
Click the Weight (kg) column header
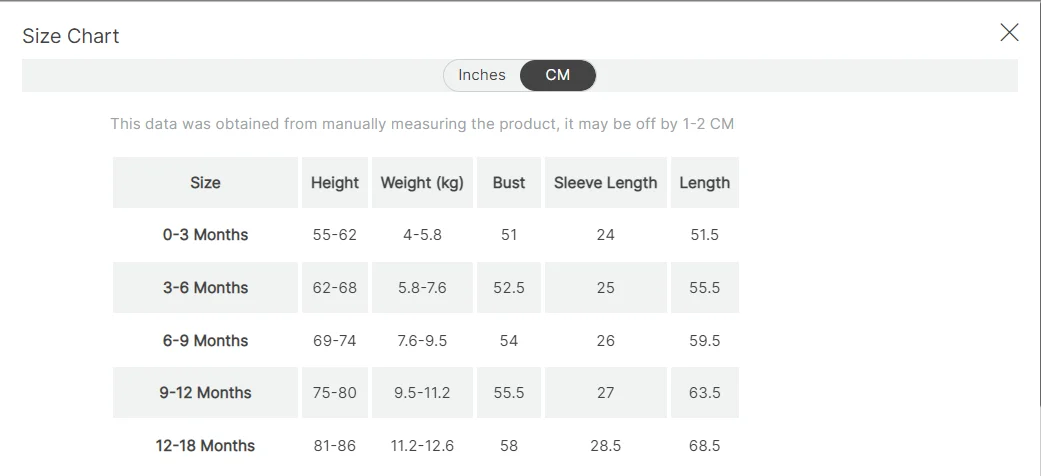(x=422, y=183)
